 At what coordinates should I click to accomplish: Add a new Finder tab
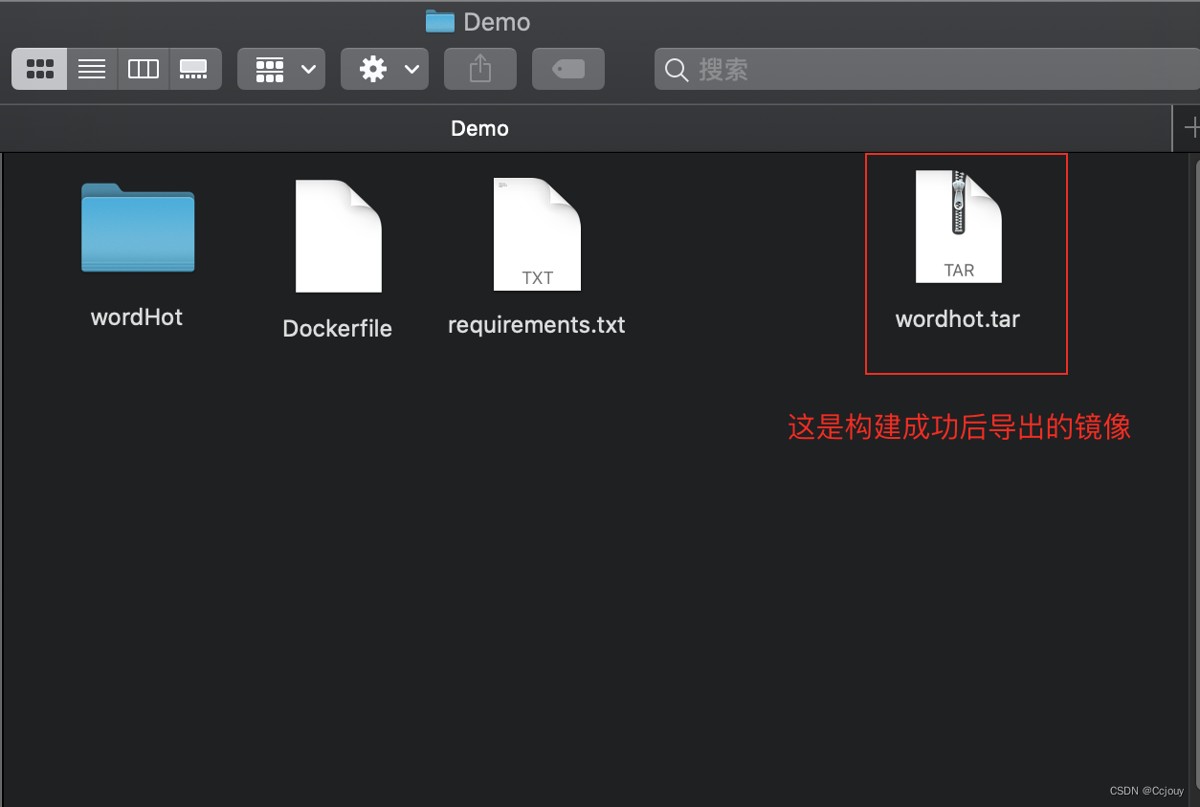click(1188, 128)
